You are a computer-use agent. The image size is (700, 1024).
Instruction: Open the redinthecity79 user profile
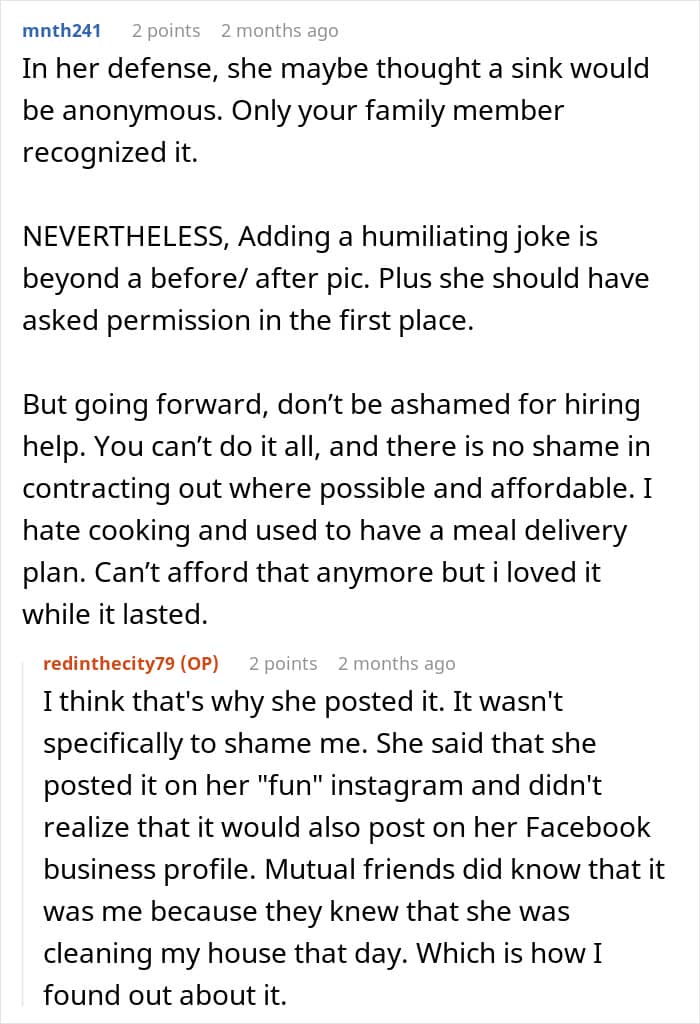click(x=108, y=663)
